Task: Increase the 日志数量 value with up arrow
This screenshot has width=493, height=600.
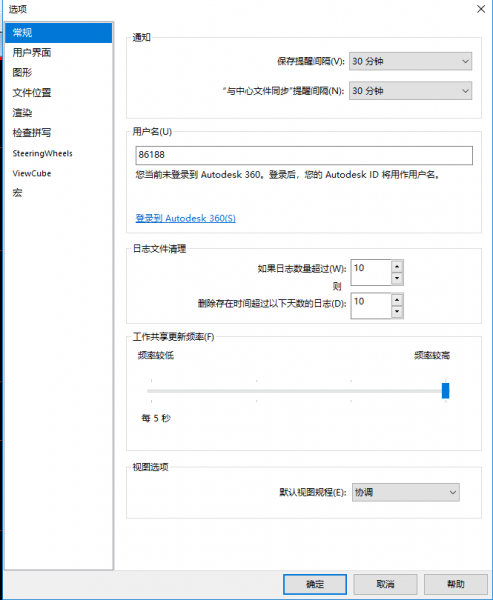Action: pyautogui.click(x=397, y=266)
